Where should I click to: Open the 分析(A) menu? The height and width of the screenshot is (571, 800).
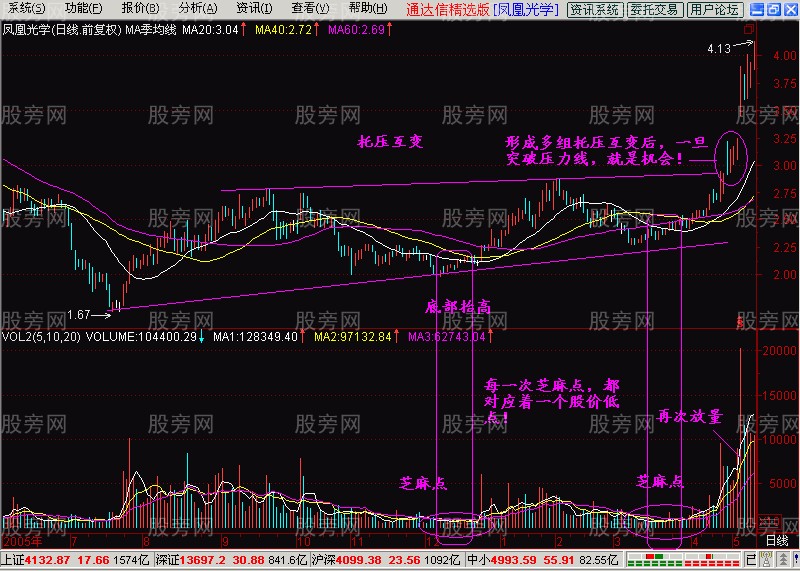pos(198,9)
